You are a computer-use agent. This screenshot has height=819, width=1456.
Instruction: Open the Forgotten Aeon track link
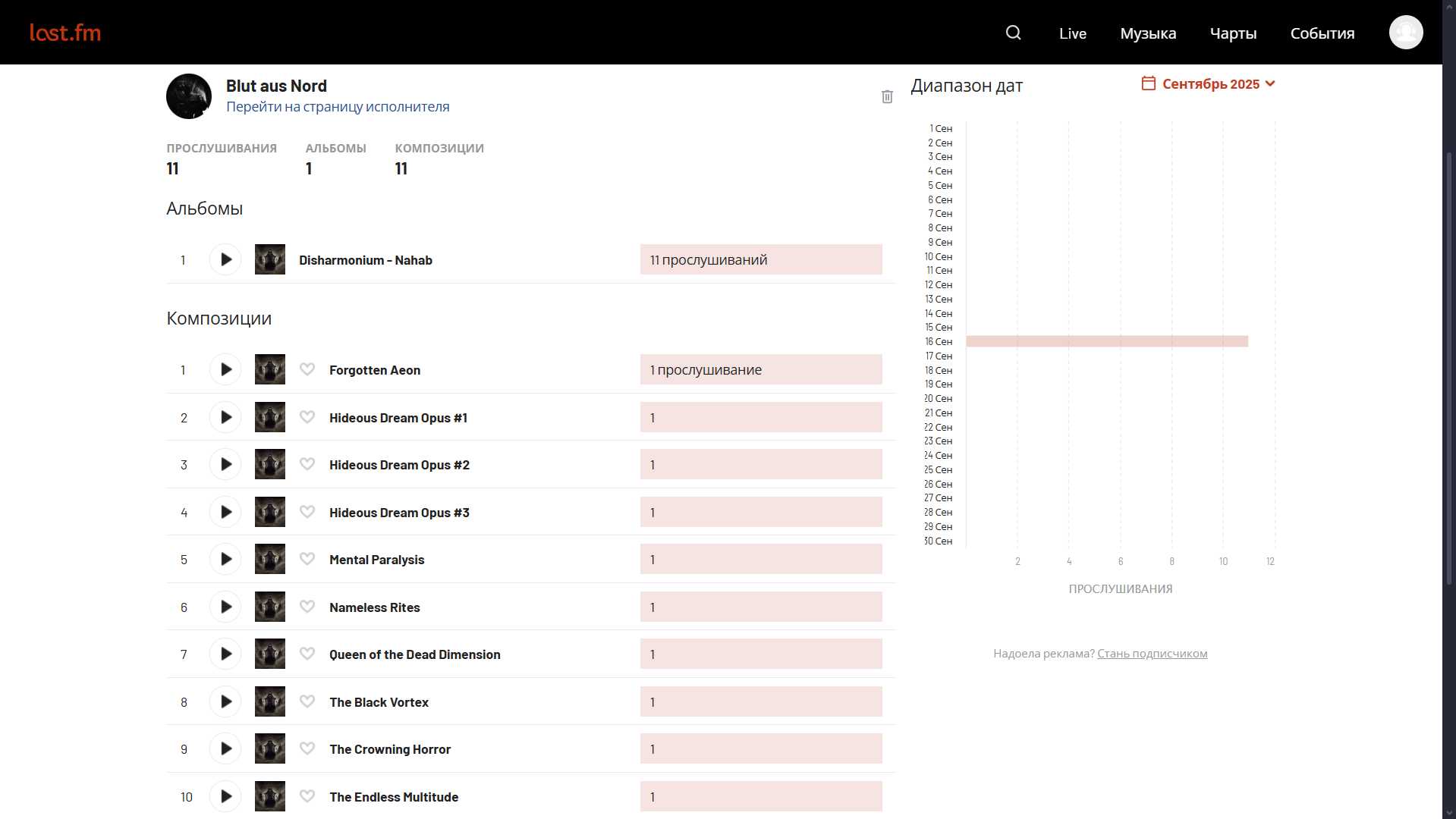tap(375, 370)
